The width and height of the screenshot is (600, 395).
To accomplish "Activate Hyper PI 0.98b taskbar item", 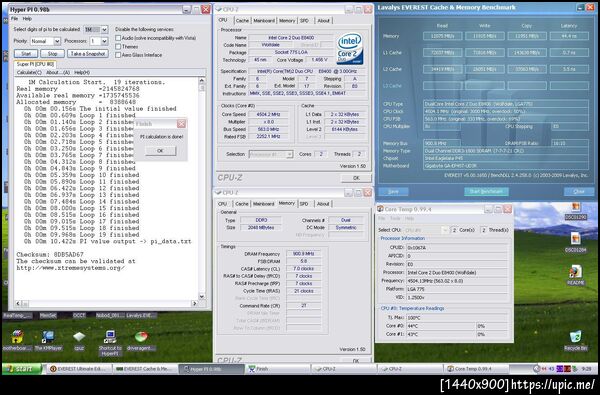I will pyautogui.click(x=212, y=369).
